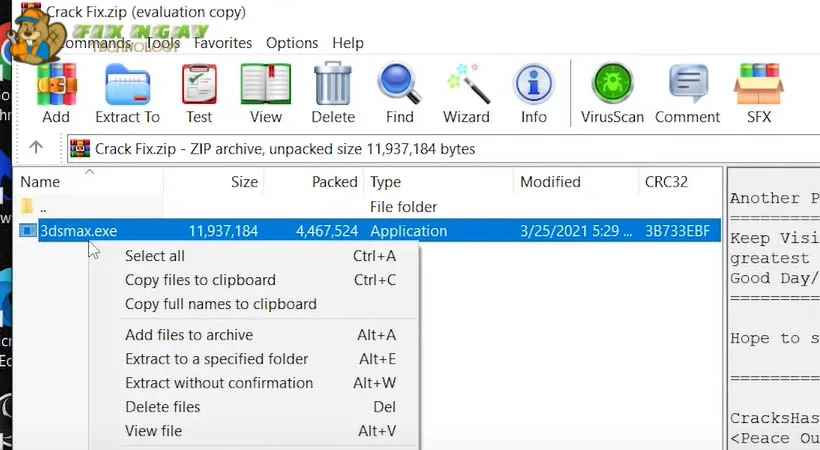Click the 3dsmax.exe application file icon

point(28,230)
